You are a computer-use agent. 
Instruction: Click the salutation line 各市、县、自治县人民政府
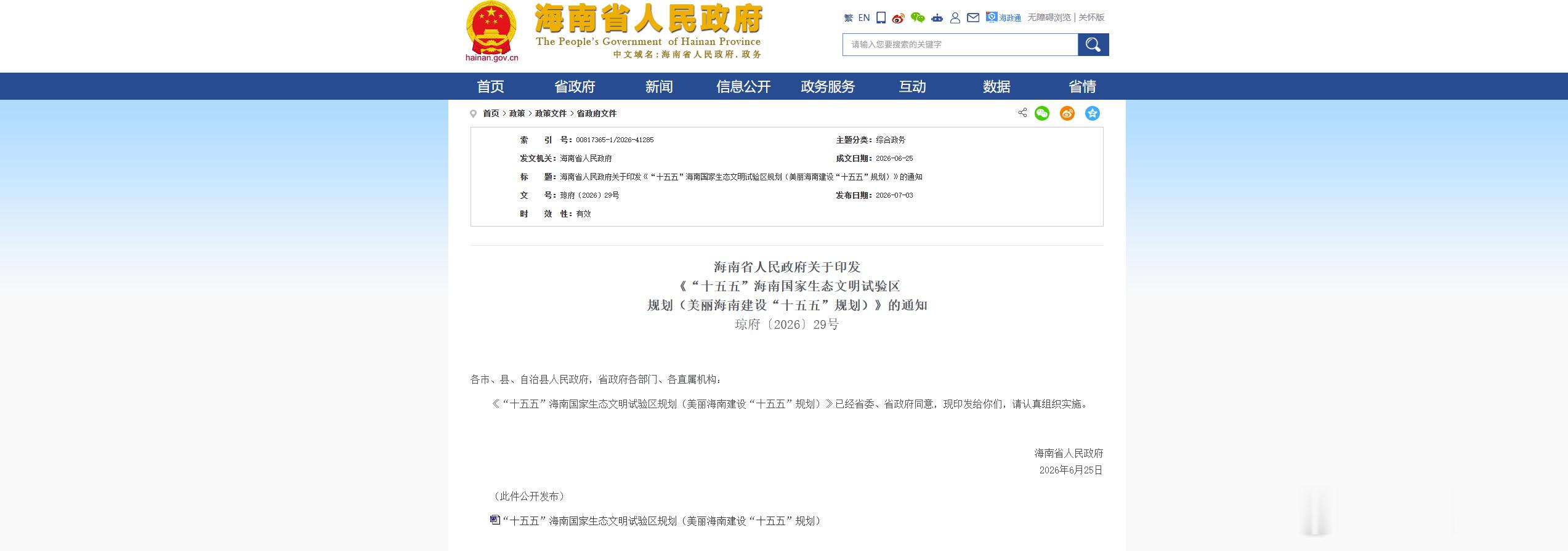[x=596, y=380]
